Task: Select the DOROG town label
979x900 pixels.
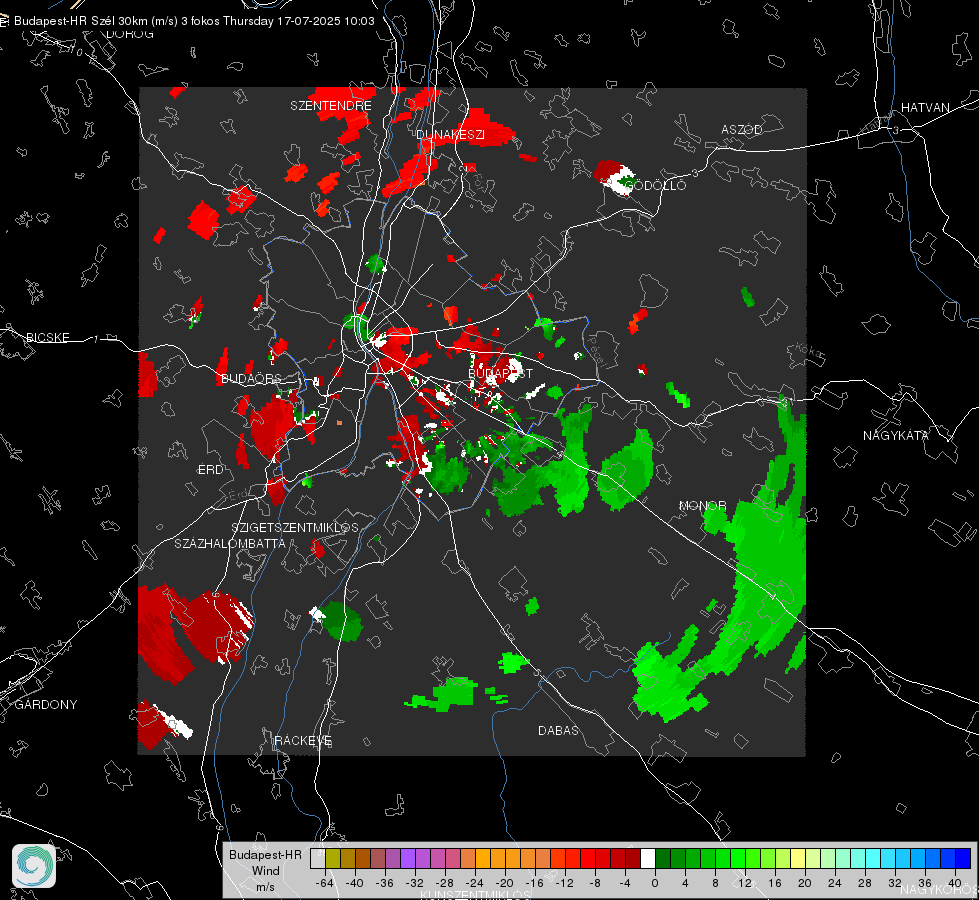Action: point(130,34)
